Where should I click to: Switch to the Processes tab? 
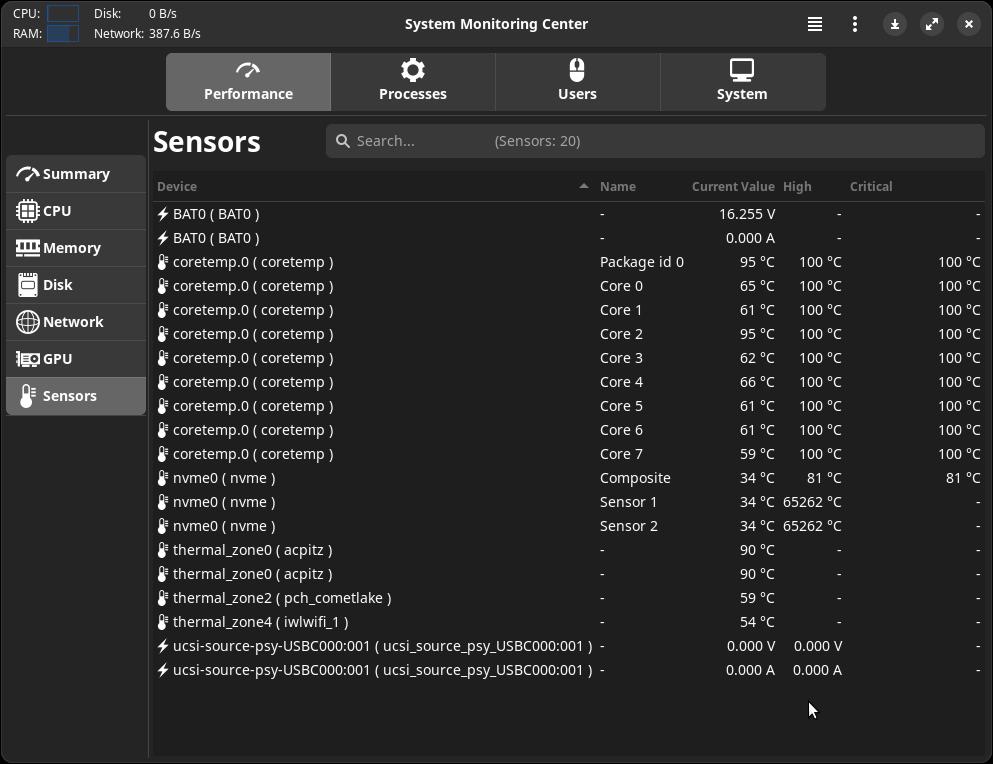coord(413,82)
